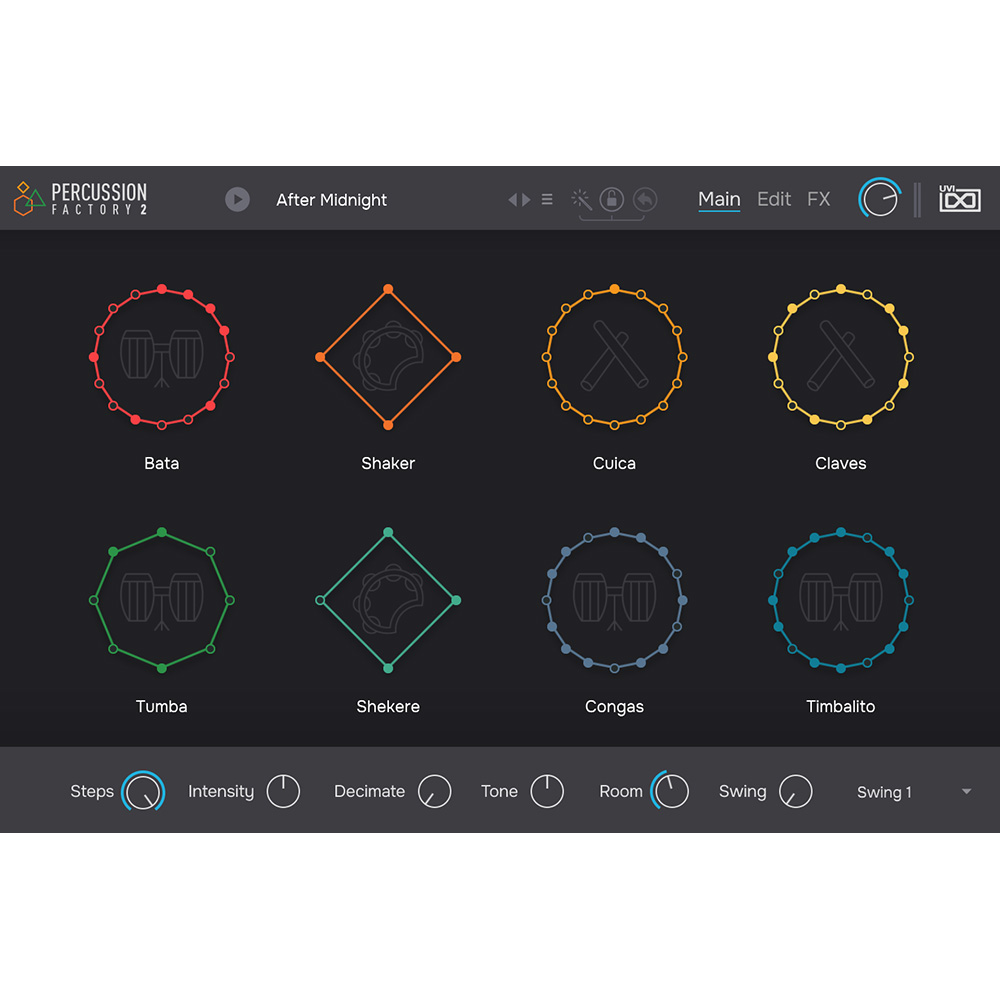Viewport: 1000px width, 1000px height.
Task: Select the Shekere tambourine icon
Action: pyautogui.click(x=388, y=600)
